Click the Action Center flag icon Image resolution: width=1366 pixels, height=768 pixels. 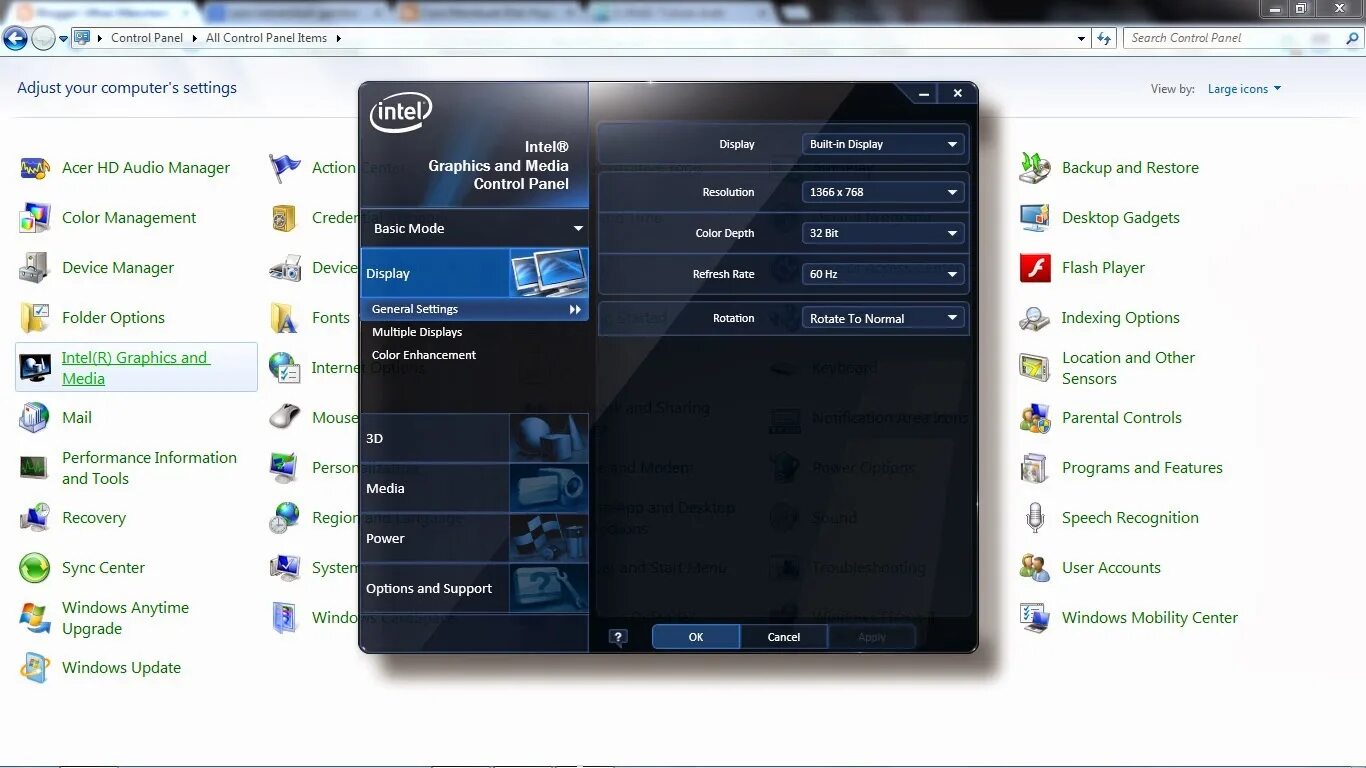[x=285, y=168]
